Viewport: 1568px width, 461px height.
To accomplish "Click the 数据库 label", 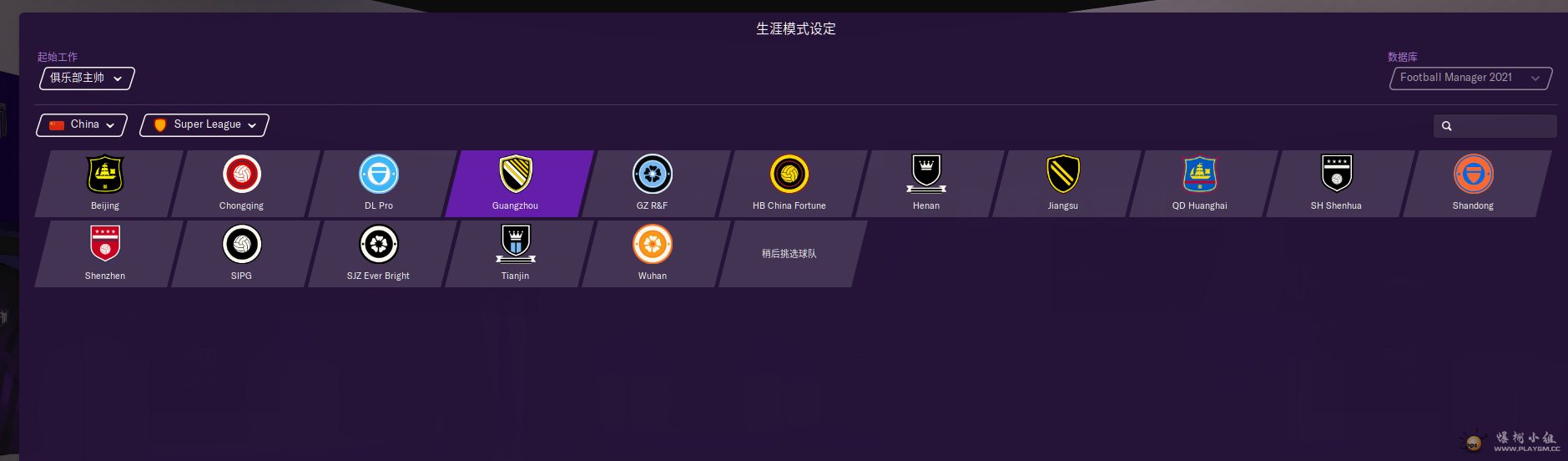I will pos(1403,57).
